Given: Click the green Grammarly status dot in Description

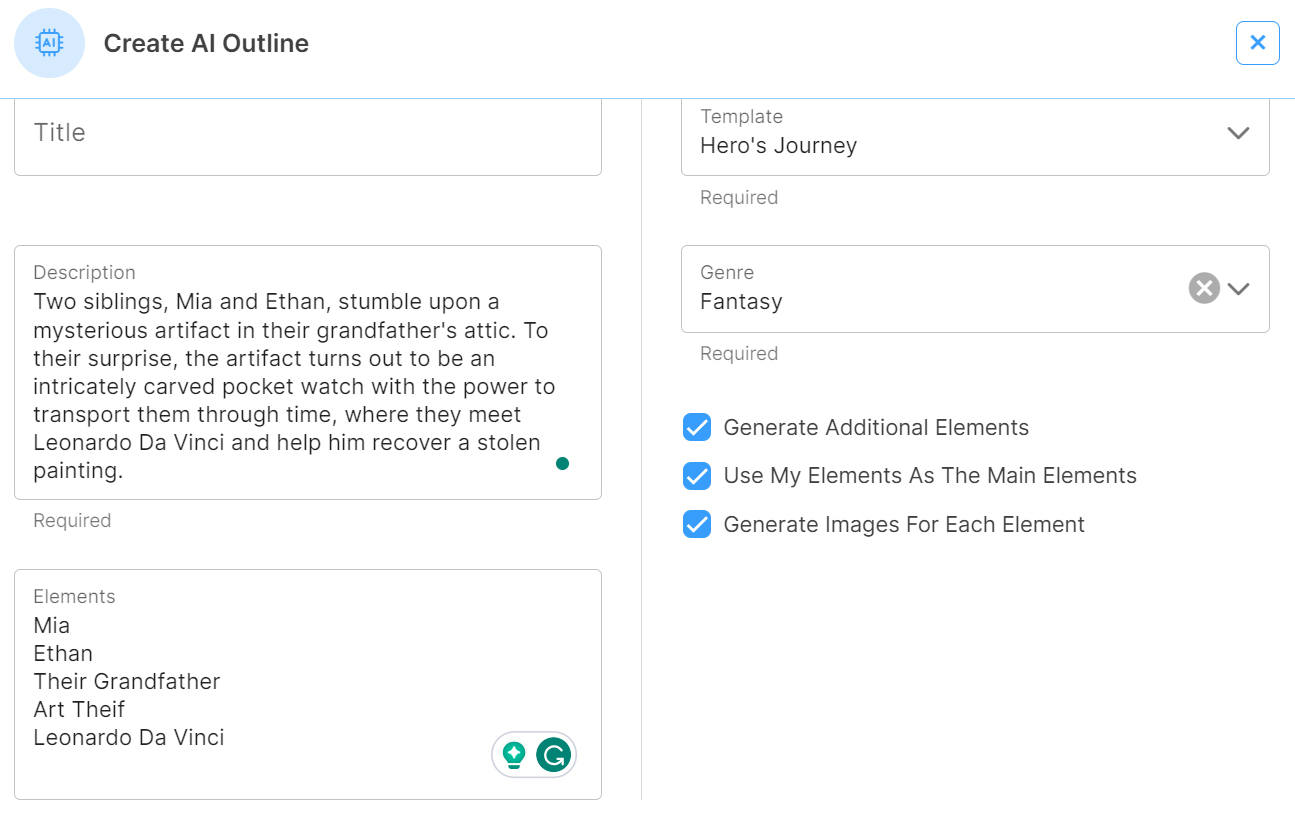Looking at the screenshot, I should pyautogui.click(x=562, y=463).
